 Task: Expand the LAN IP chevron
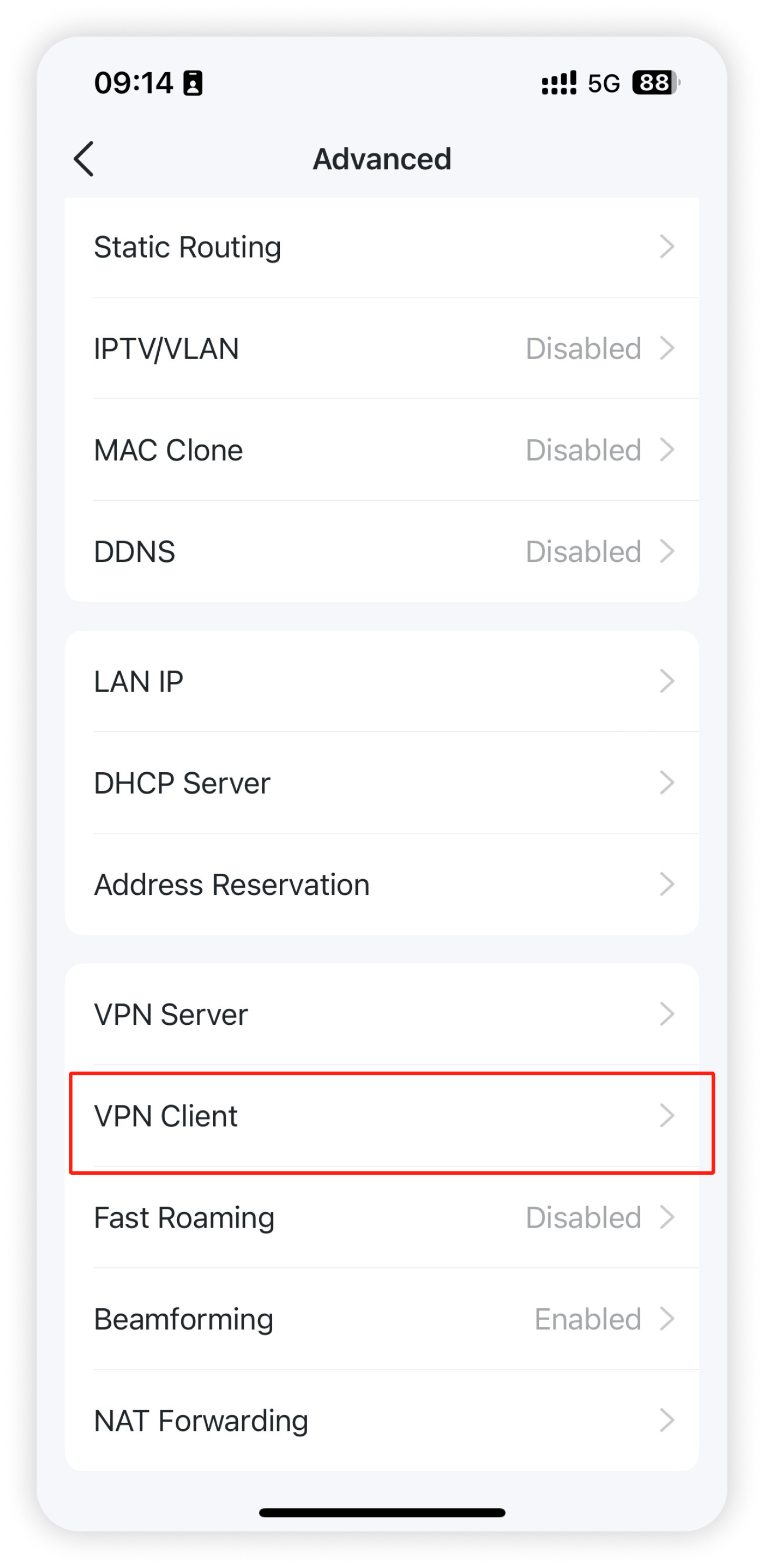point(667,681)
